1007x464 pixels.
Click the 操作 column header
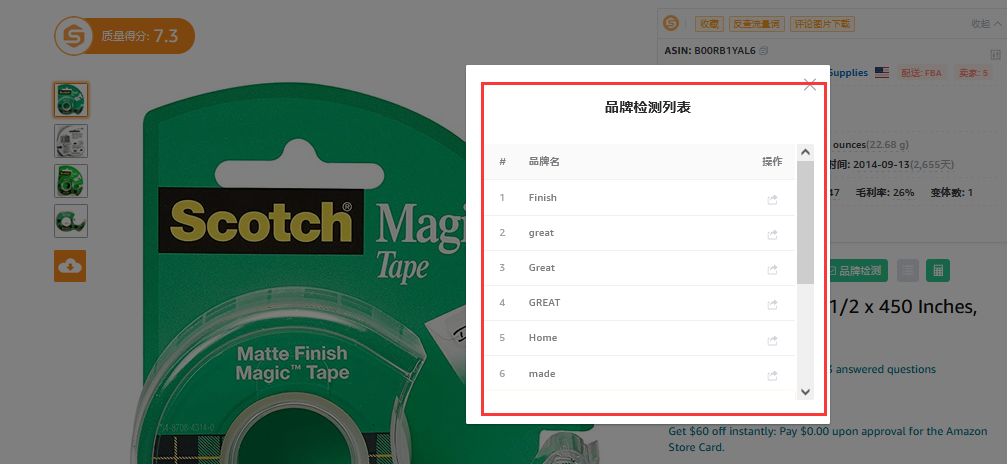point(772,161)
